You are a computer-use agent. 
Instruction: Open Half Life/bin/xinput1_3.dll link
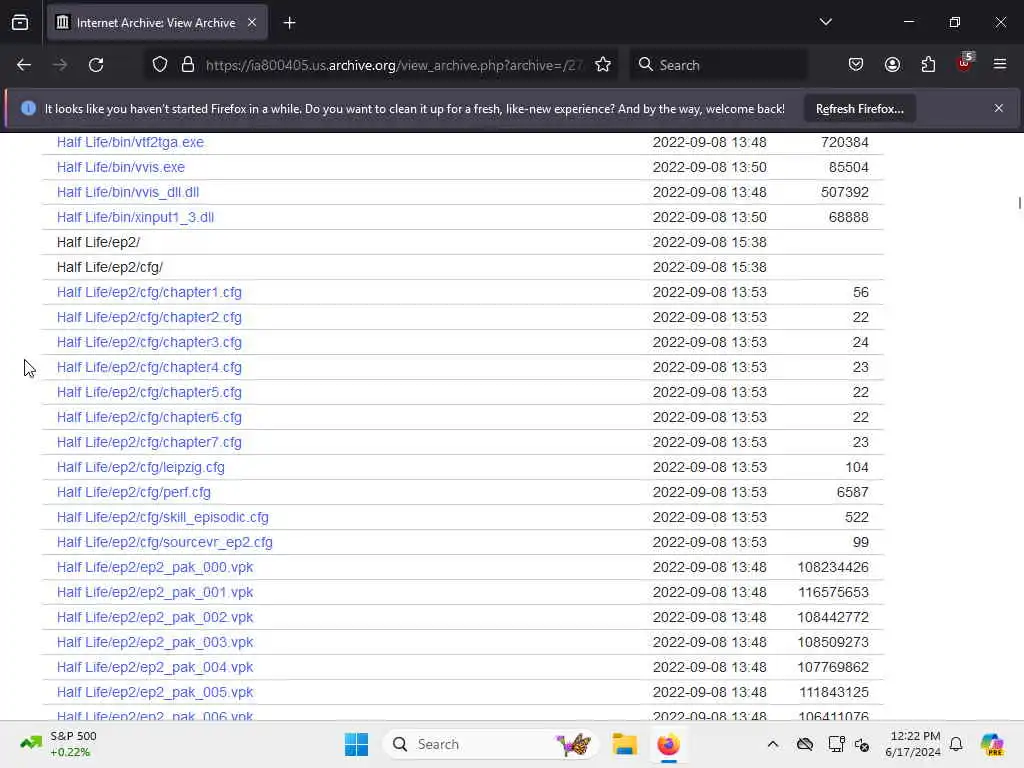[x=135, y=217]
